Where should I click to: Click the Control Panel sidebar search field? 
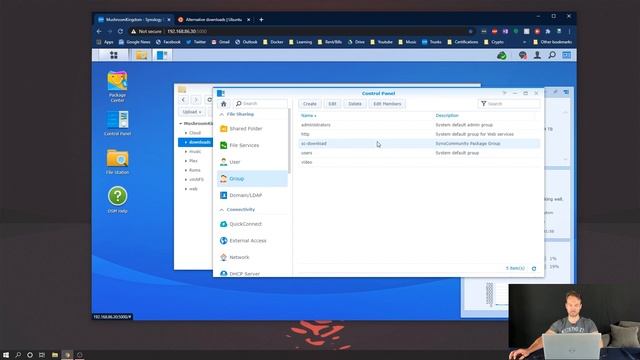click(x=261, y=104)
